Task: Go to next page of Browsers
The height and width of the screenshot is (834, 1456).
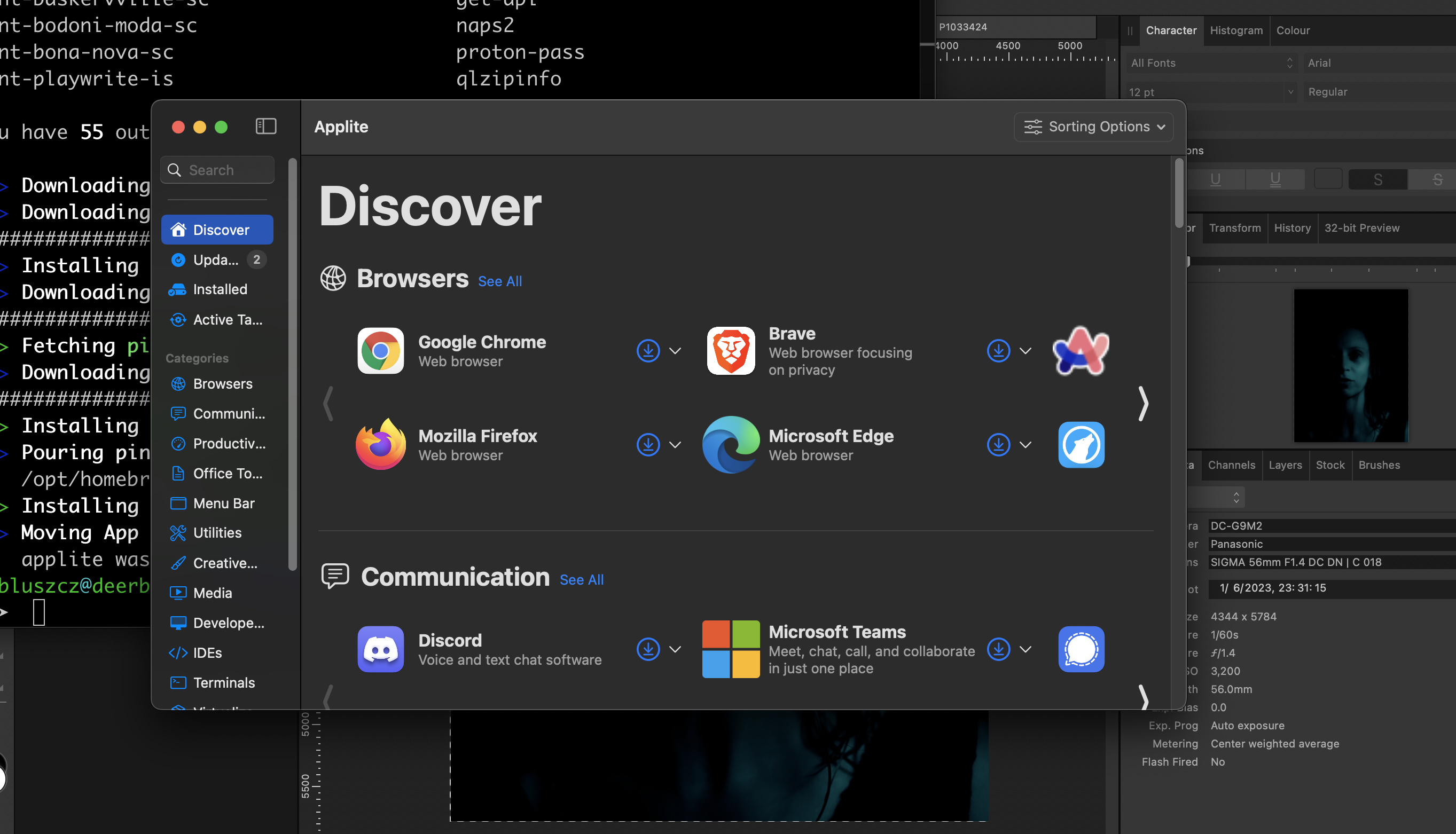Action: (1142, 404)
